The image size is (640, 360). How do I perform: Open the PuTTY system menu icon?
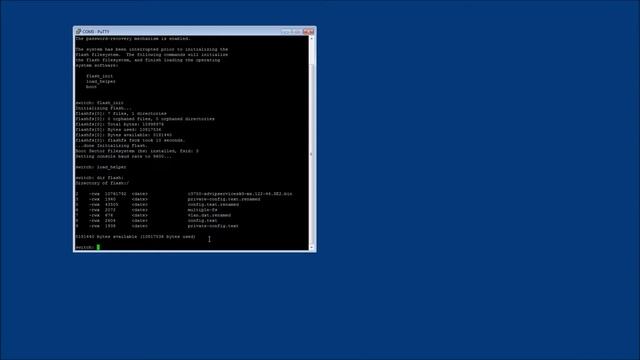coord(78,31)
